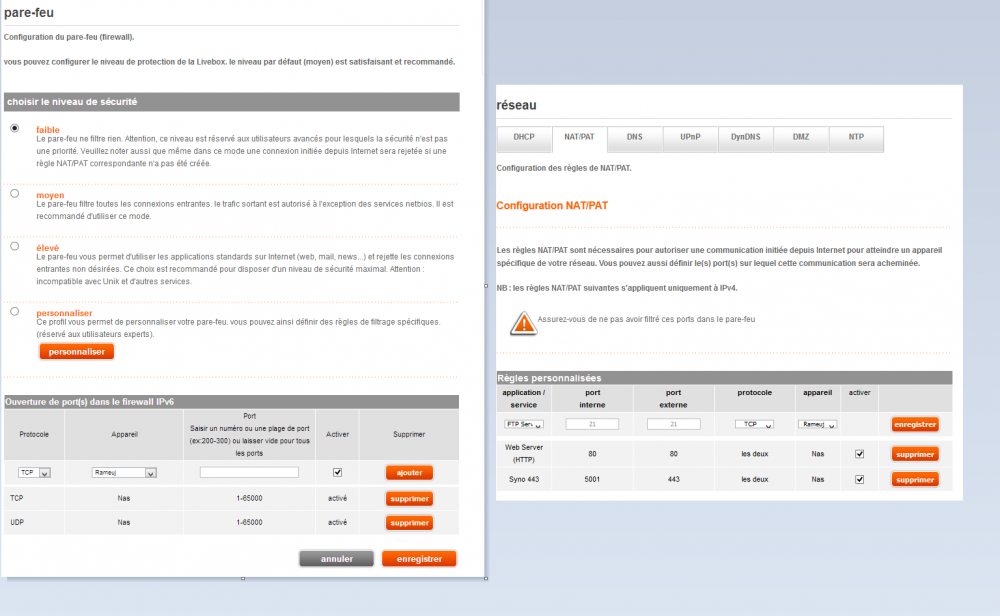Open the IPv6 Appareil Rameuj dropdown
Viewport: 1000px width, 616px height.
click(x=124, y=473)
